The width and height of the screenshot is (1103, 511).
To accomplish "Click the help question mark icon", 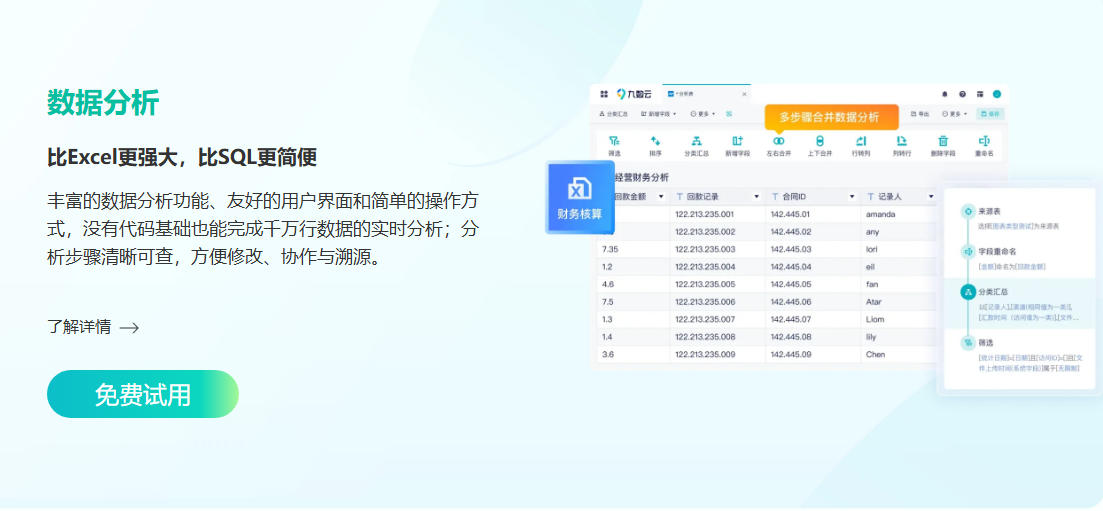I will pyautogui.click(x=962, y=94).
